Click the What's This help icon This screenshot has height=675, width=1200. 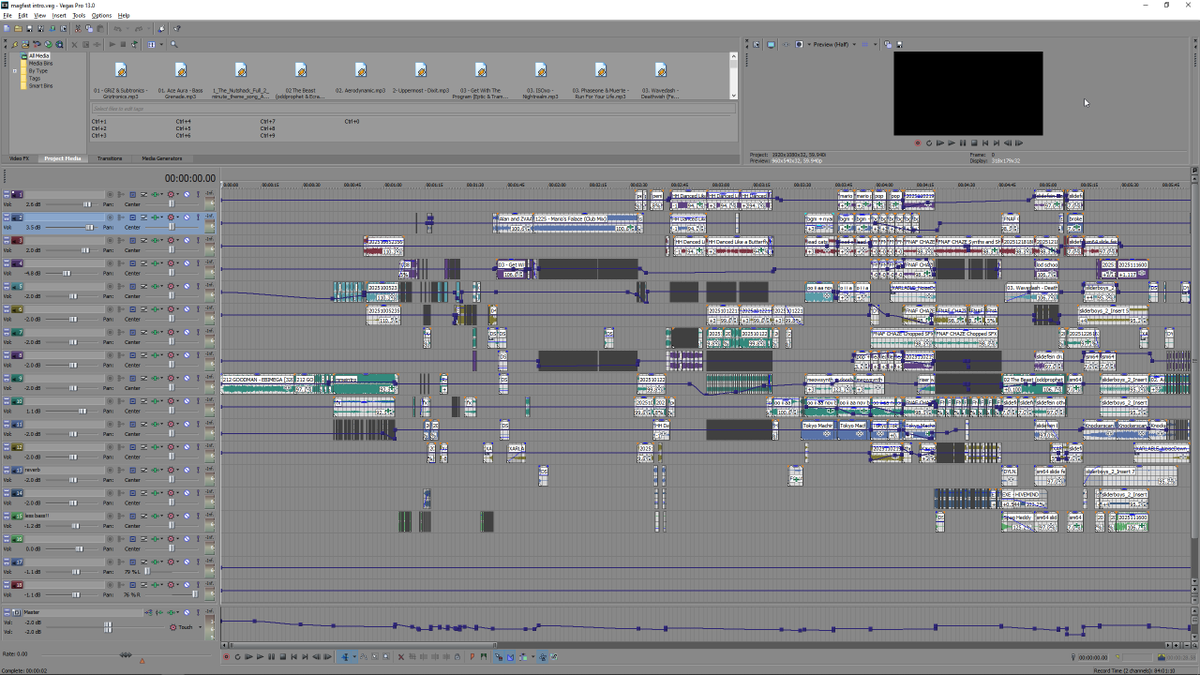177,28
